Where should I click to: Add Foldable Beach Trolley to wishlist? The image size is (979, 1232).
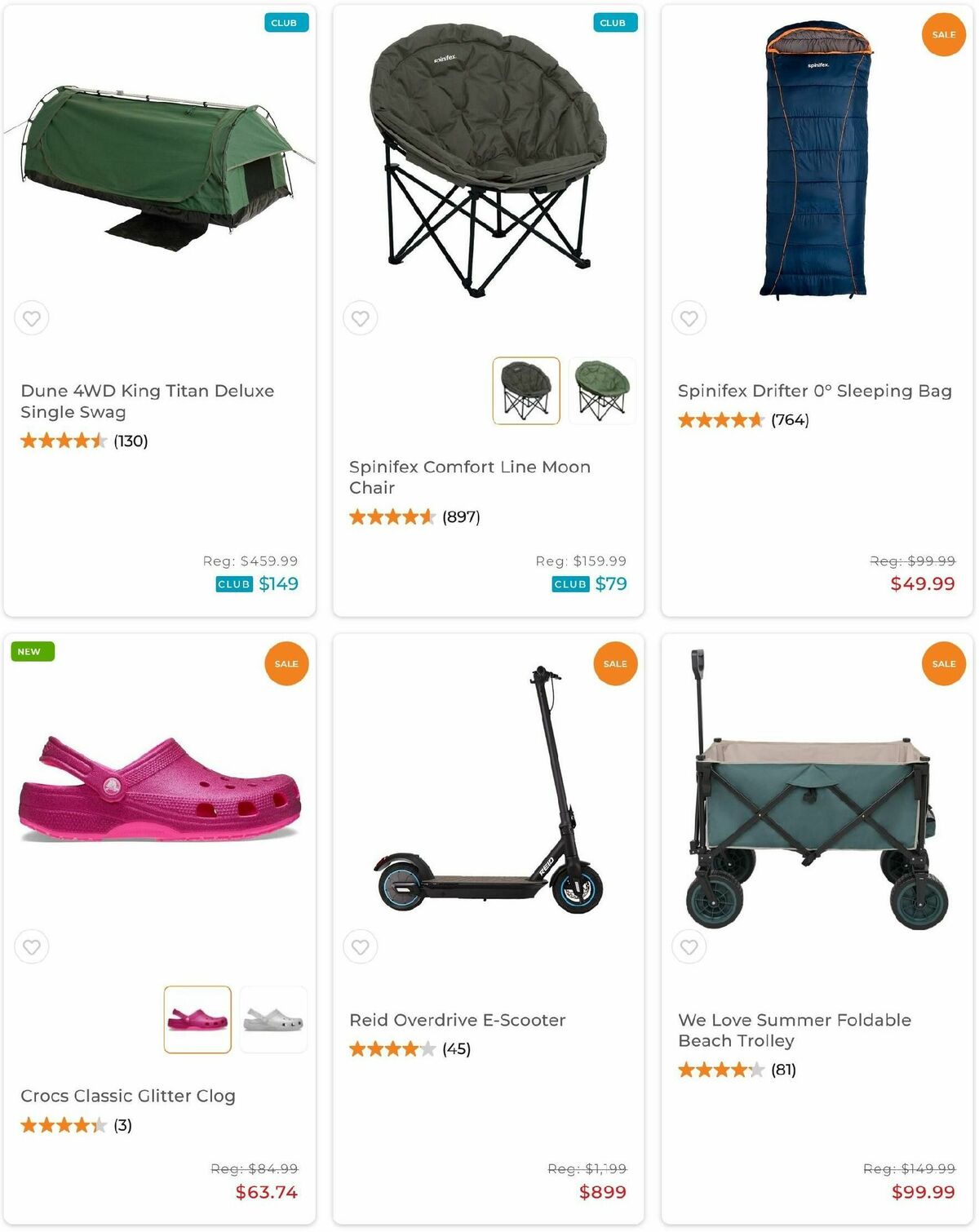tap(689, 947)
